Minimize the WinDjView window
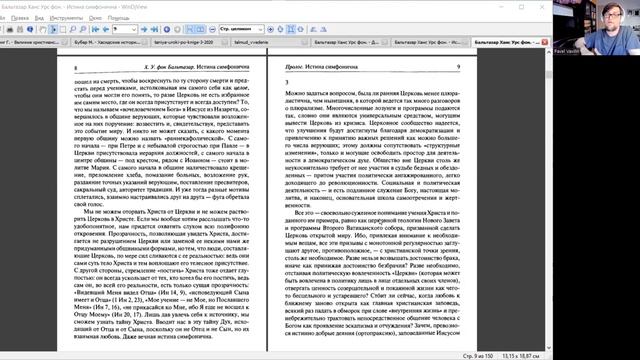The height and width of the screenshot is (360, 640). pos(501,7)
